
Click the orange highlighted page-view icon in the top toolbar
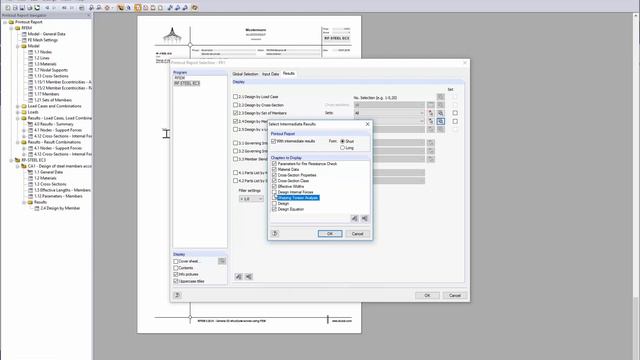coord(138,7)
